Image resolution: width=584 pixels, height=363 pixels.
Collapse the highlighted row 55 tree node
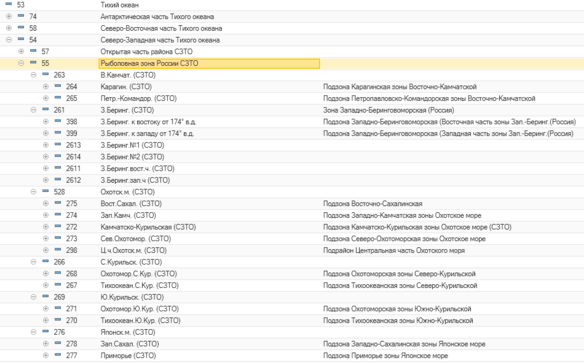click(21, 63)
